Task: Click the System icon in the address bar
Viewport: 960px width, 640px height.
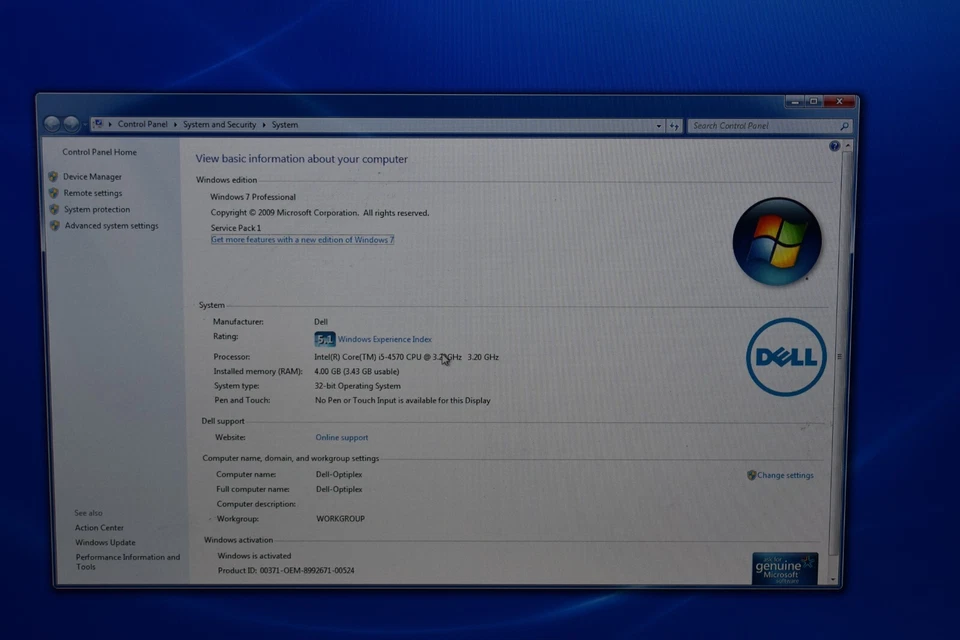Action: coord(99,124)
